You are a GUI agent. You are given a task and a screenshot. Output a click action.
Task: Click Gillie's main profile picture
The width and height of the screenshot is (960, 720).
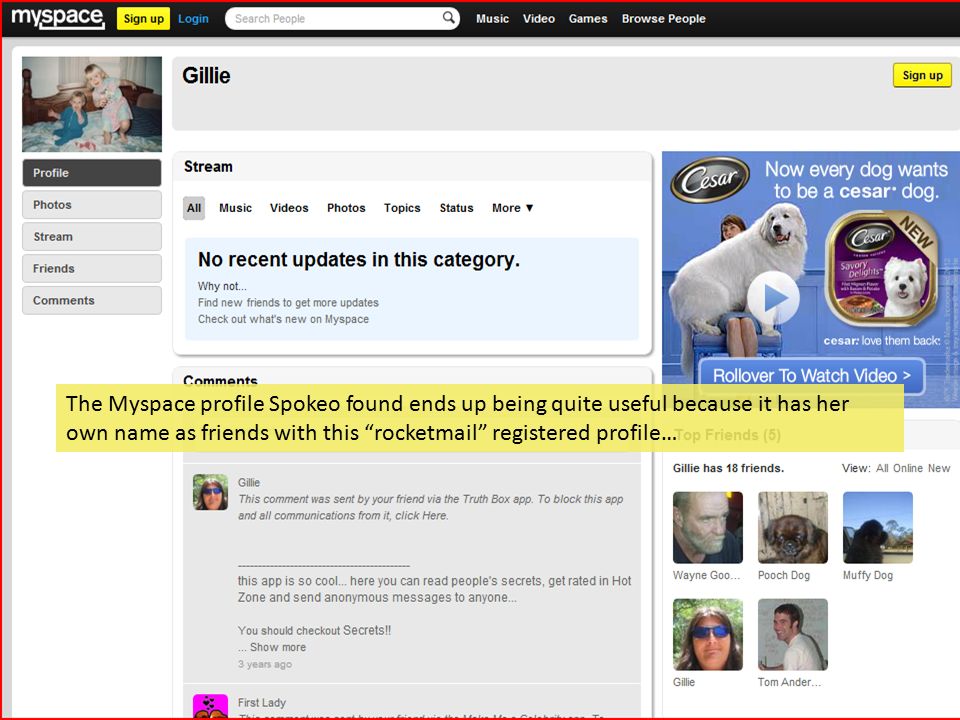tap(92, 104)
